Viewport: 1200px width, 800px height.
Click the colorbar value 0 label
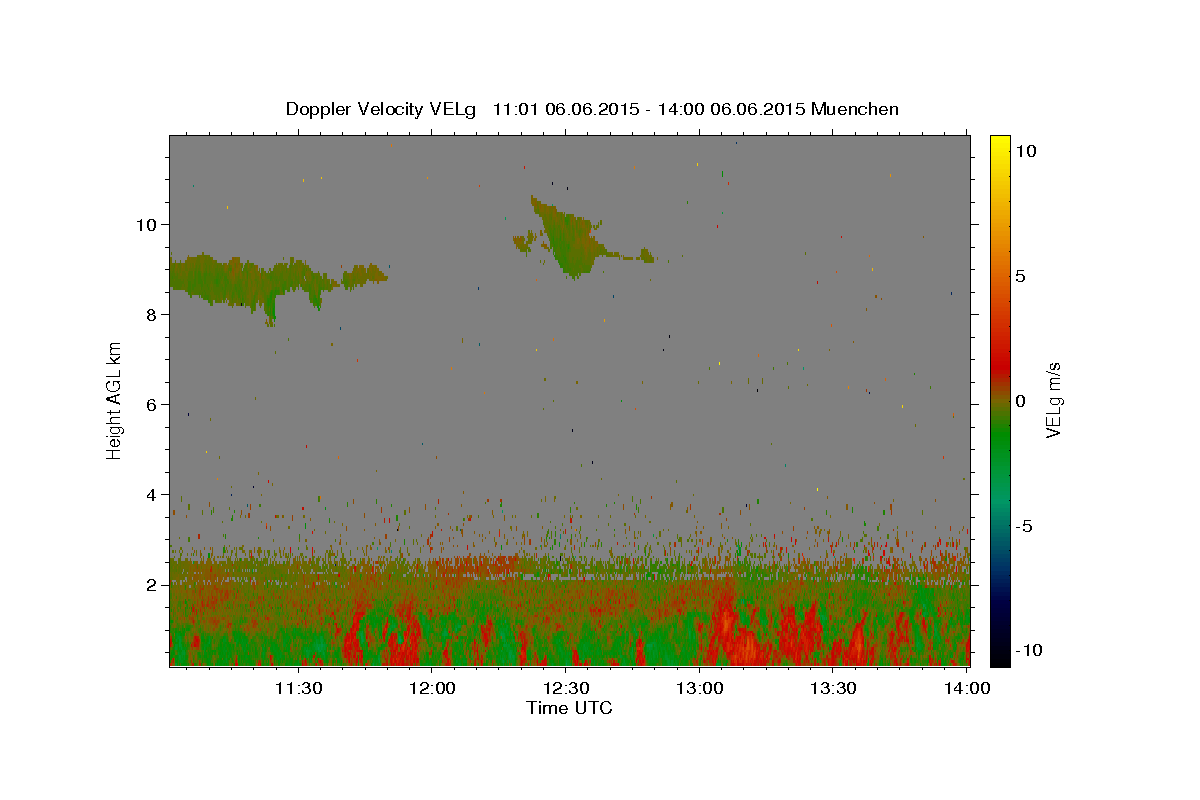[1021, 401]
